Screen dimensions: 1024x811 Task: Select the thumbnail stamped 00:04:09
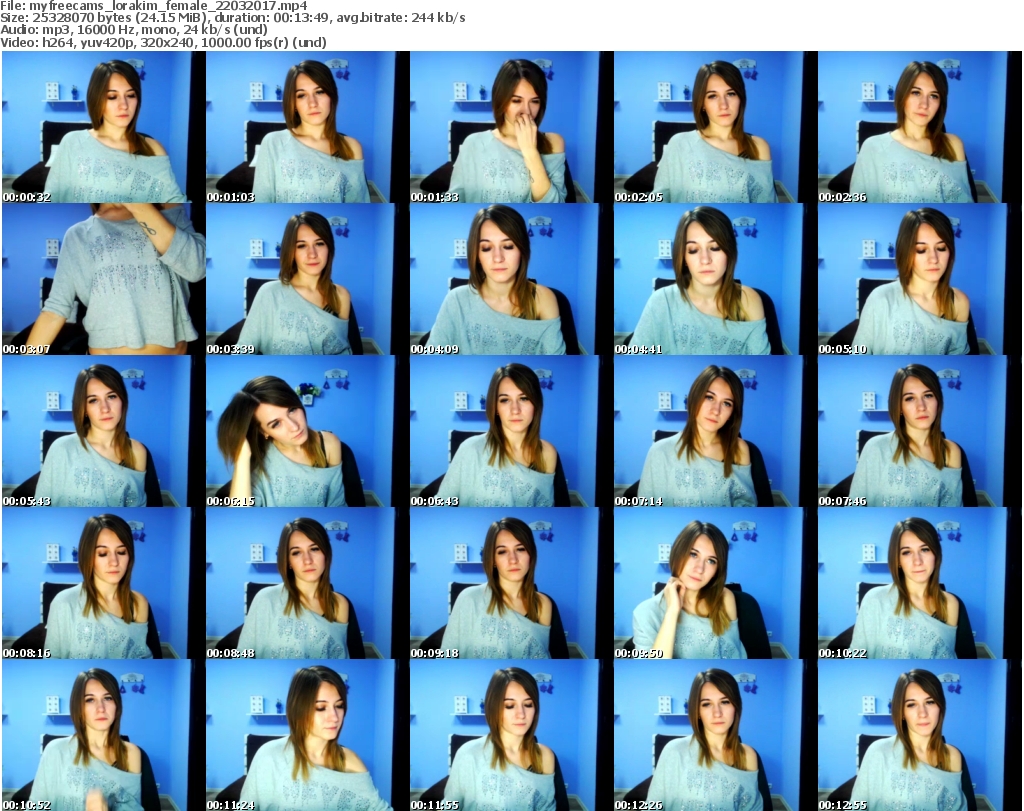tap(511, 279)
